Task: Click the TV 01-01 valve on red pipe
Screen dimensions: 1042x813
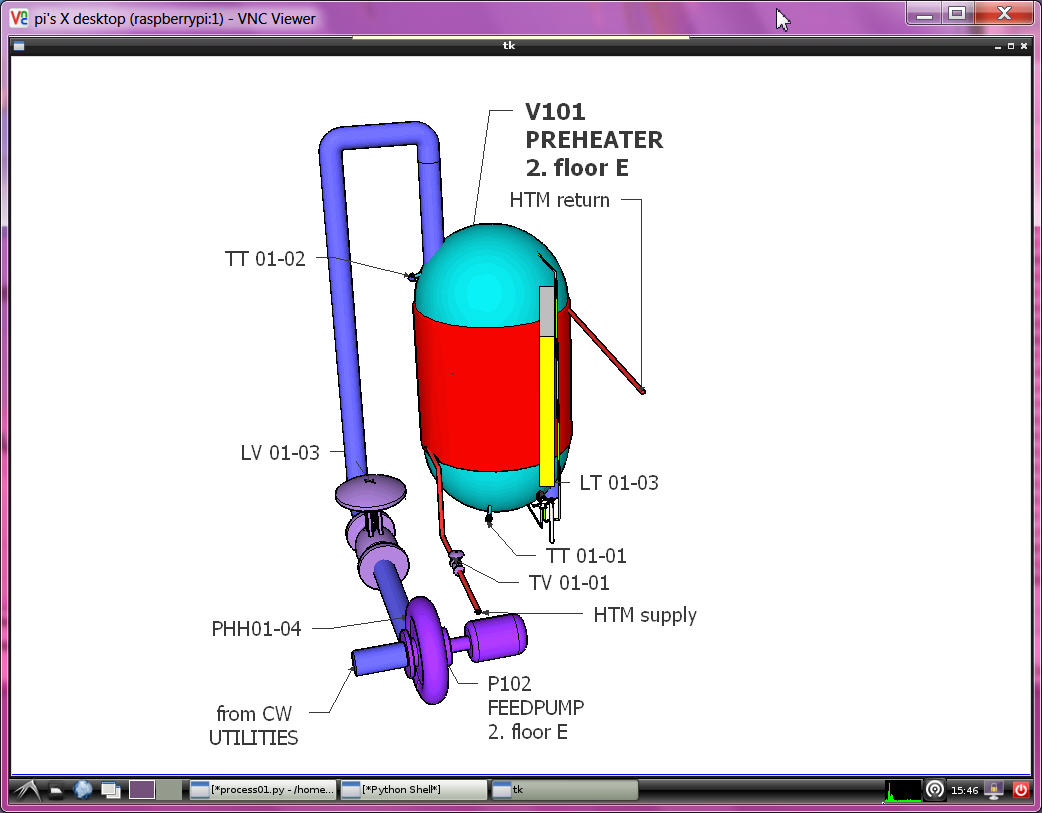Action: pos(457,560)
